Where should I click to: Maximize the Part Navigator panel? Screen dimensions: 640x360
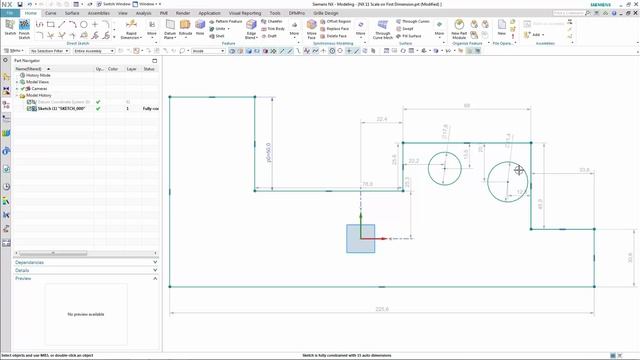(155, 61)
